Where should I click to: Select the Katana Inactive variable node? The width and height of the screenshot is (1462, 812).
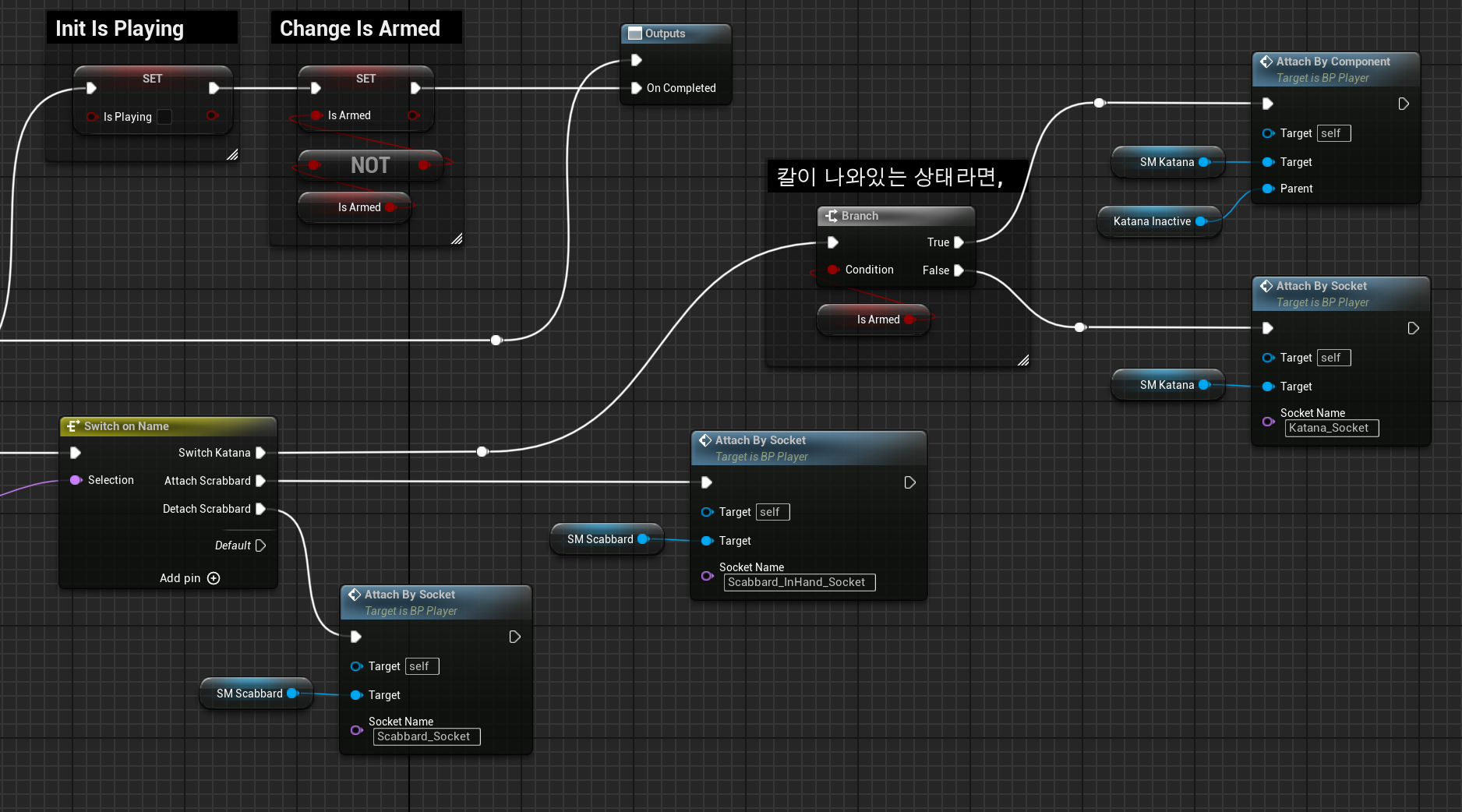click(x=1160, y=221)
